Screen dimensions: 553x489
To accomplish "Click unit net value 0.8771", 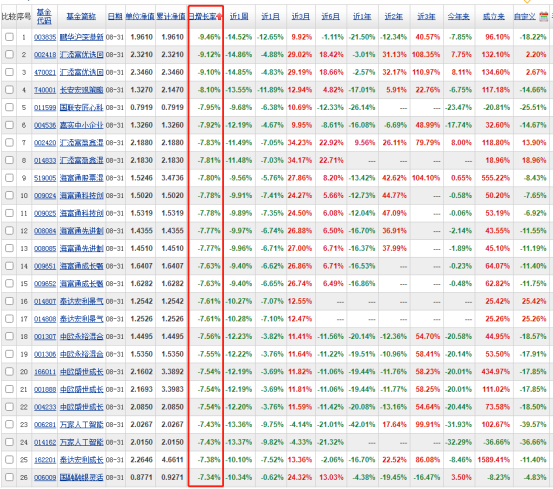I will 141,478.
